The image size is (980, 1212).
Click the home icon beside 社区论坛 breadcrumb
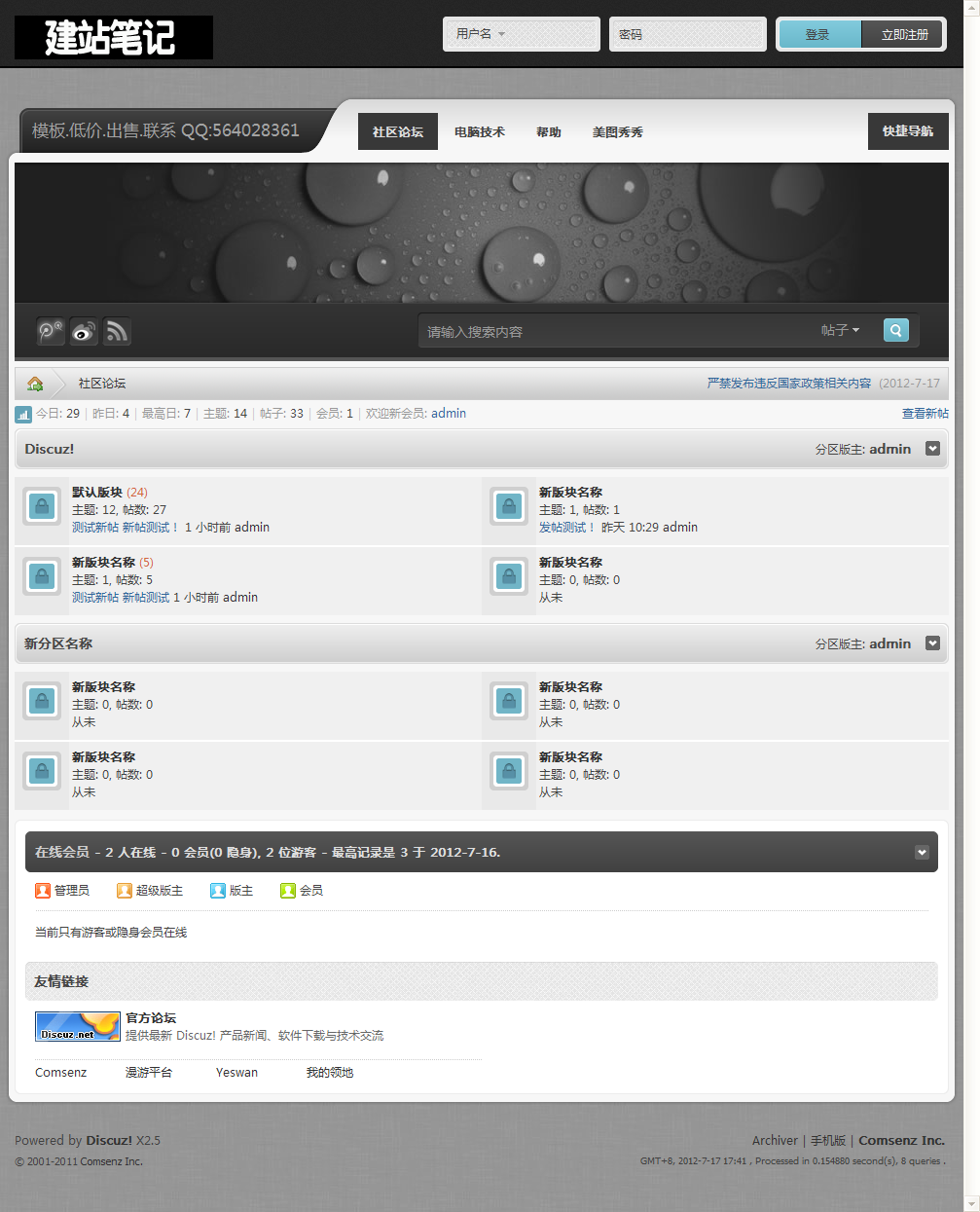point(35,383)
